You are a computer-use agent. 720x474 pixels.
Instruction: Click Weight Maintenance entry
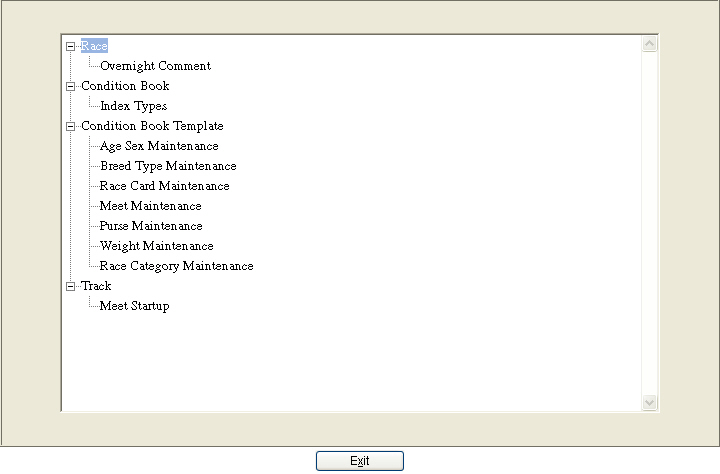156,246
